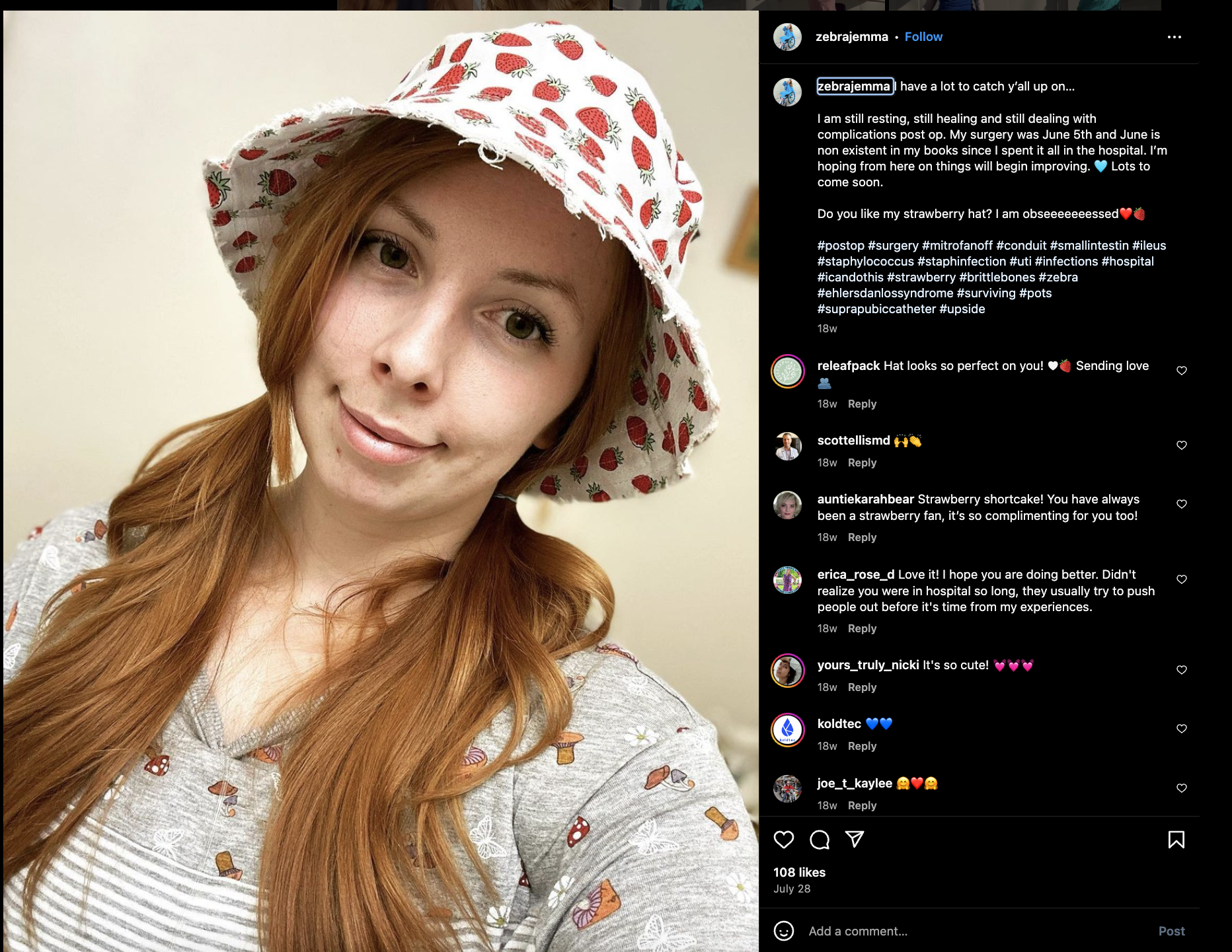Screen dimensions: 1232x952
Task: Like erica_rose_d's comment heart
Action: [x=1182, y=579]
